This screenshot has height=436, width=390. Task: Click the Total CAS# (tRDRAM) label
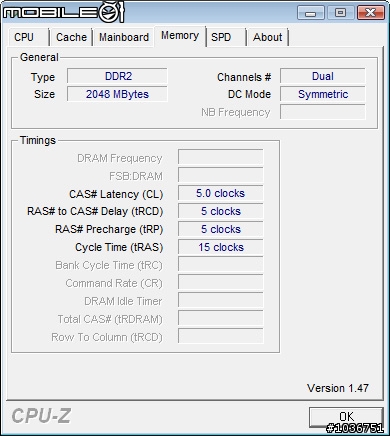110,320
